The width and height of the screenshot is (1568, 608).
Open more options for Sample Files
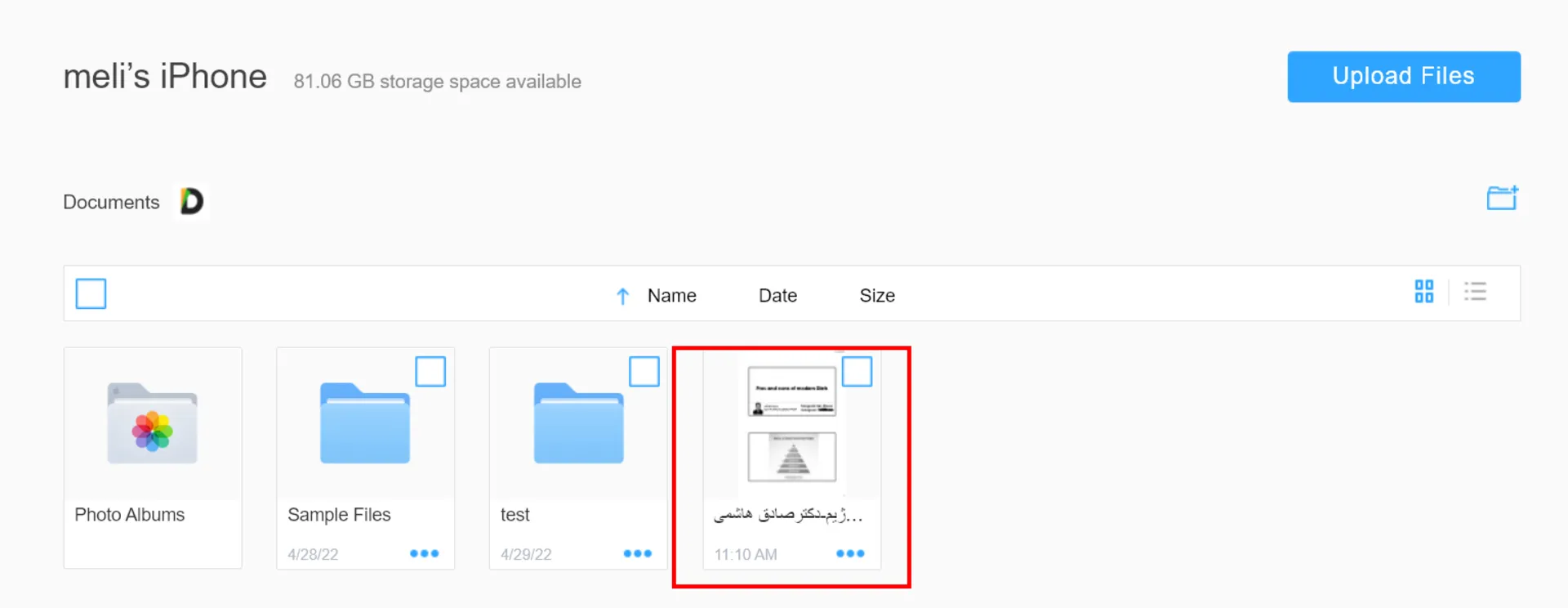[424, 553]
